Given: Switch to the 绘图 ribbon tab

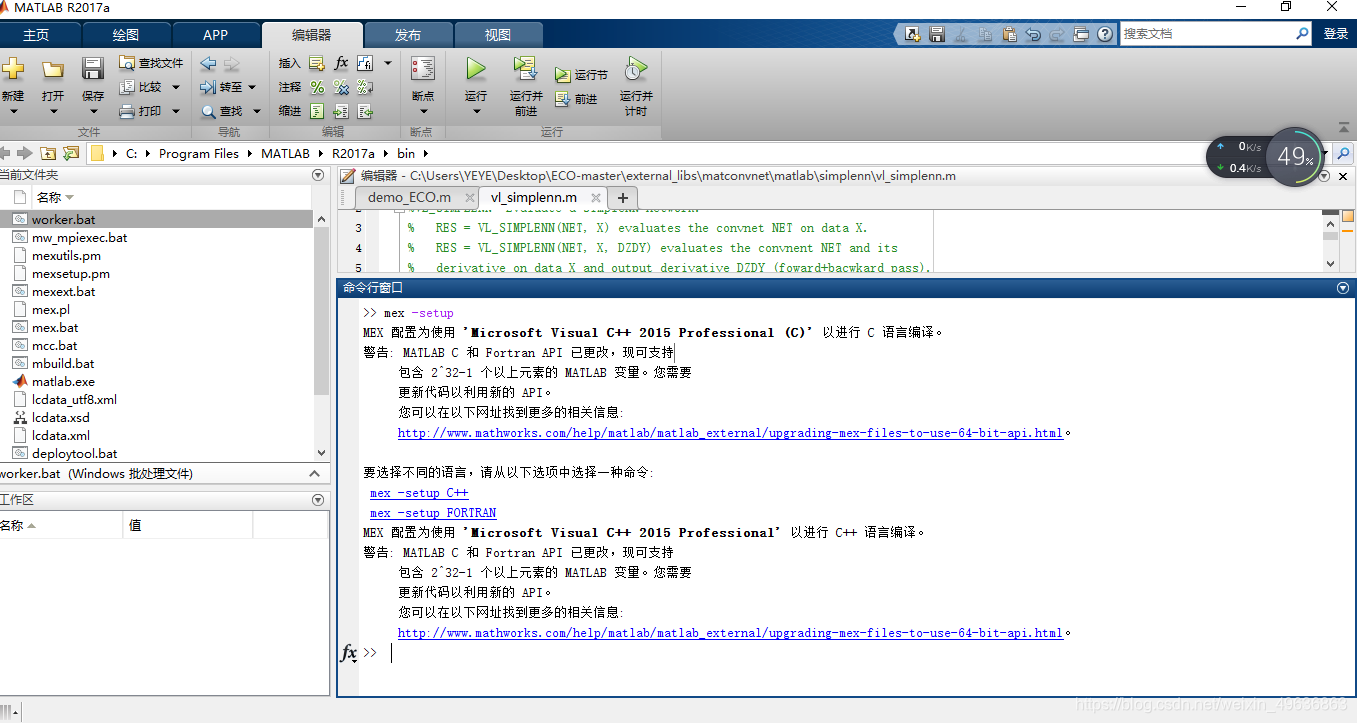Looking at the screenshot, I should pyautogui.click(x=126, y=35).
